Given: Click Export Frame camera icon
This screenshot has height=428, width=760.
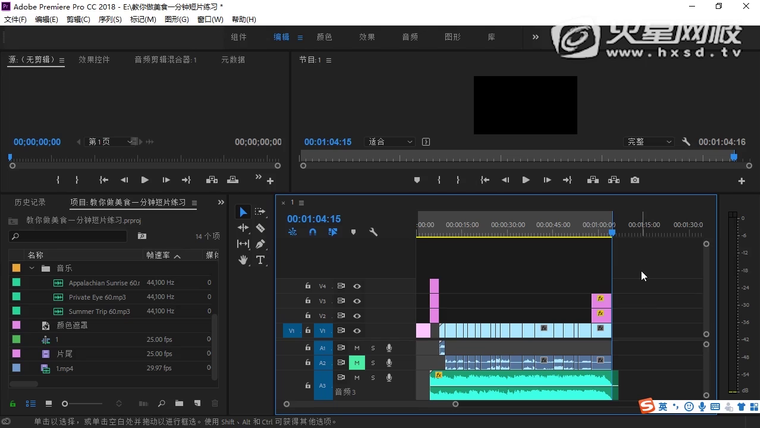Looking at the screenshot, I should pyautogui.click(x=634, y=180).
